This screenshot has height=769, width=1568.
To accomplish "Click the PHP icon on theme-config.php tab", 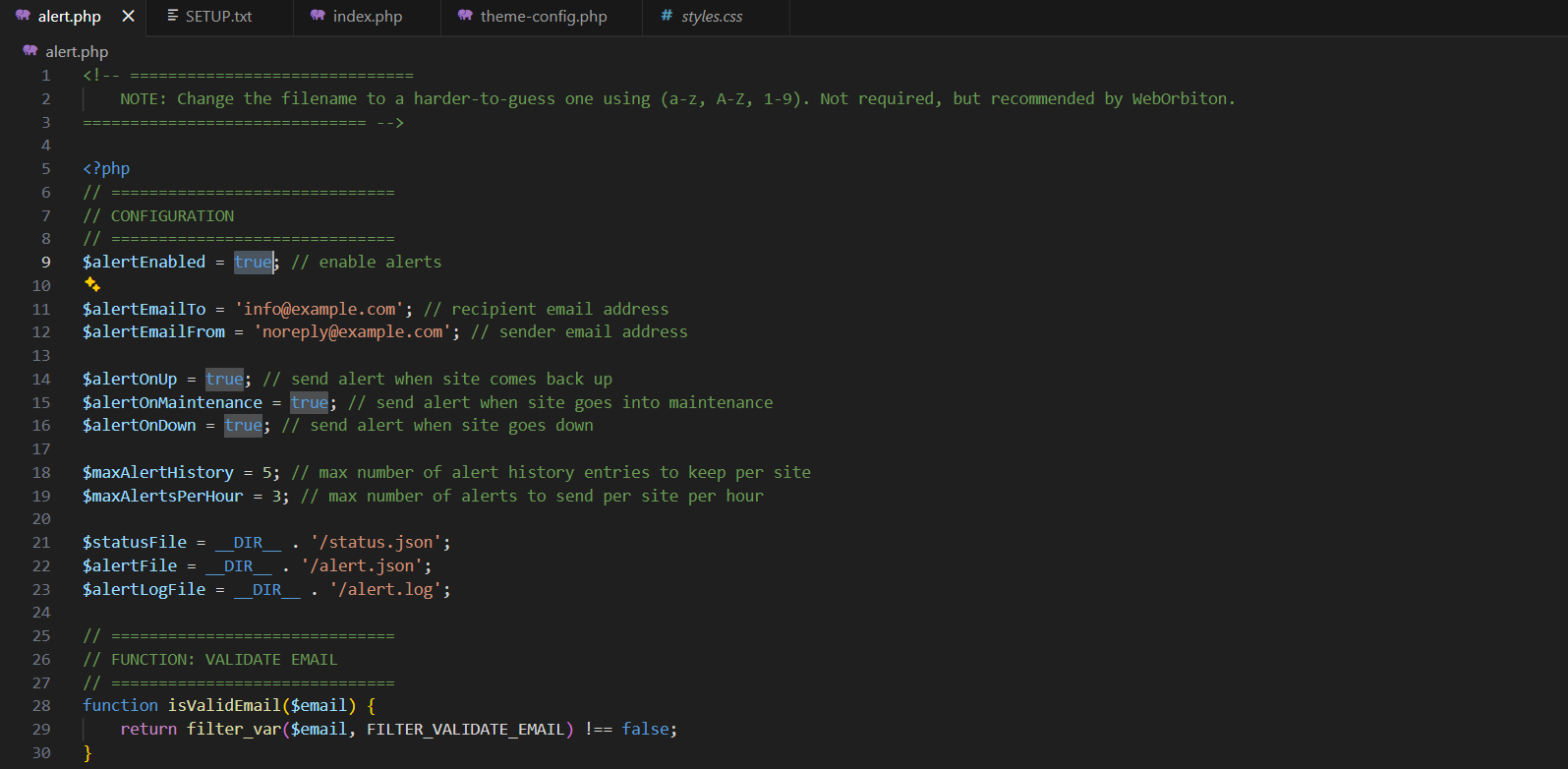I will [x=465, y=16].
